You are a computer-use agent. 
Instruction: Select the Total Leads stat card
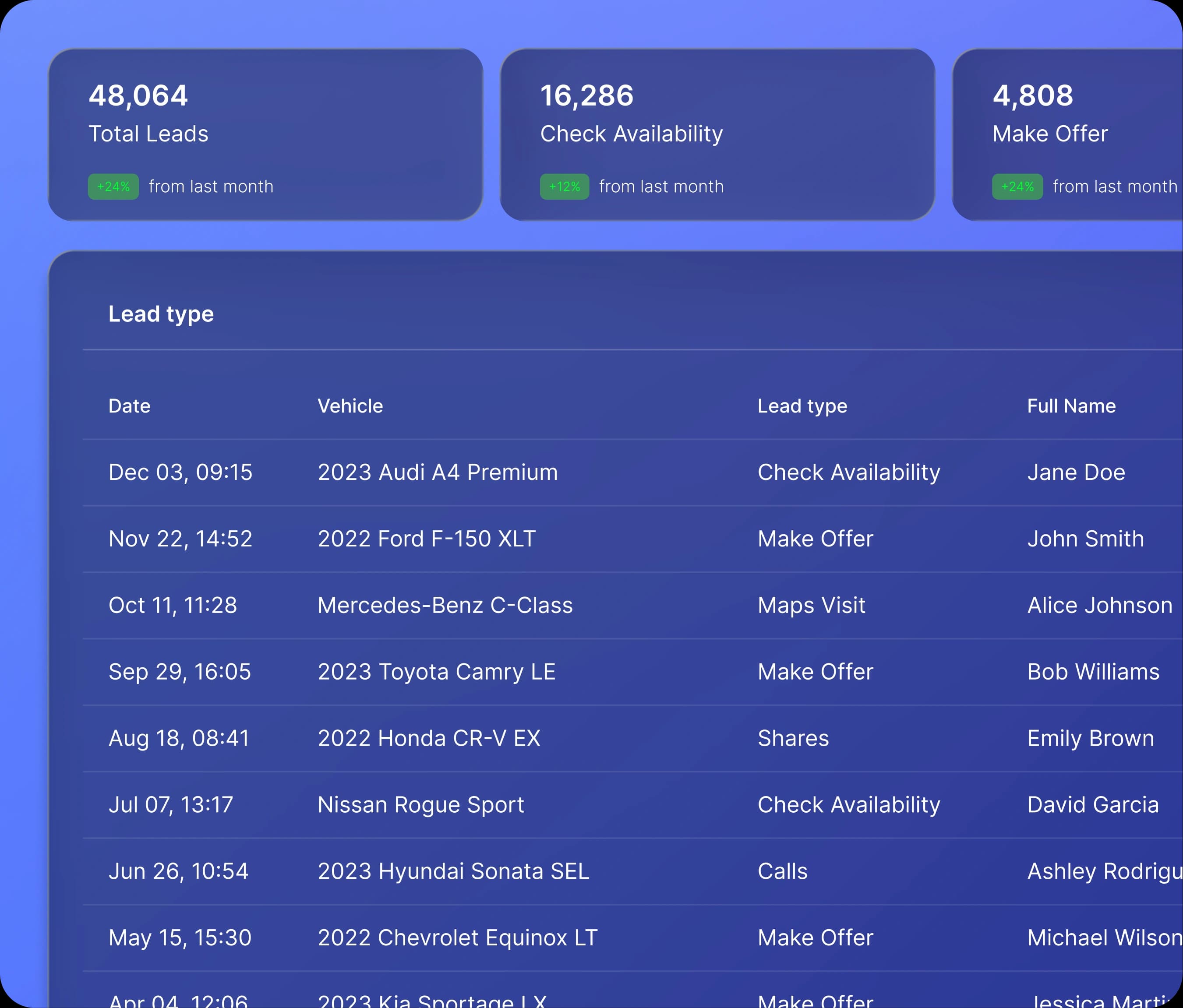point(265,134)
